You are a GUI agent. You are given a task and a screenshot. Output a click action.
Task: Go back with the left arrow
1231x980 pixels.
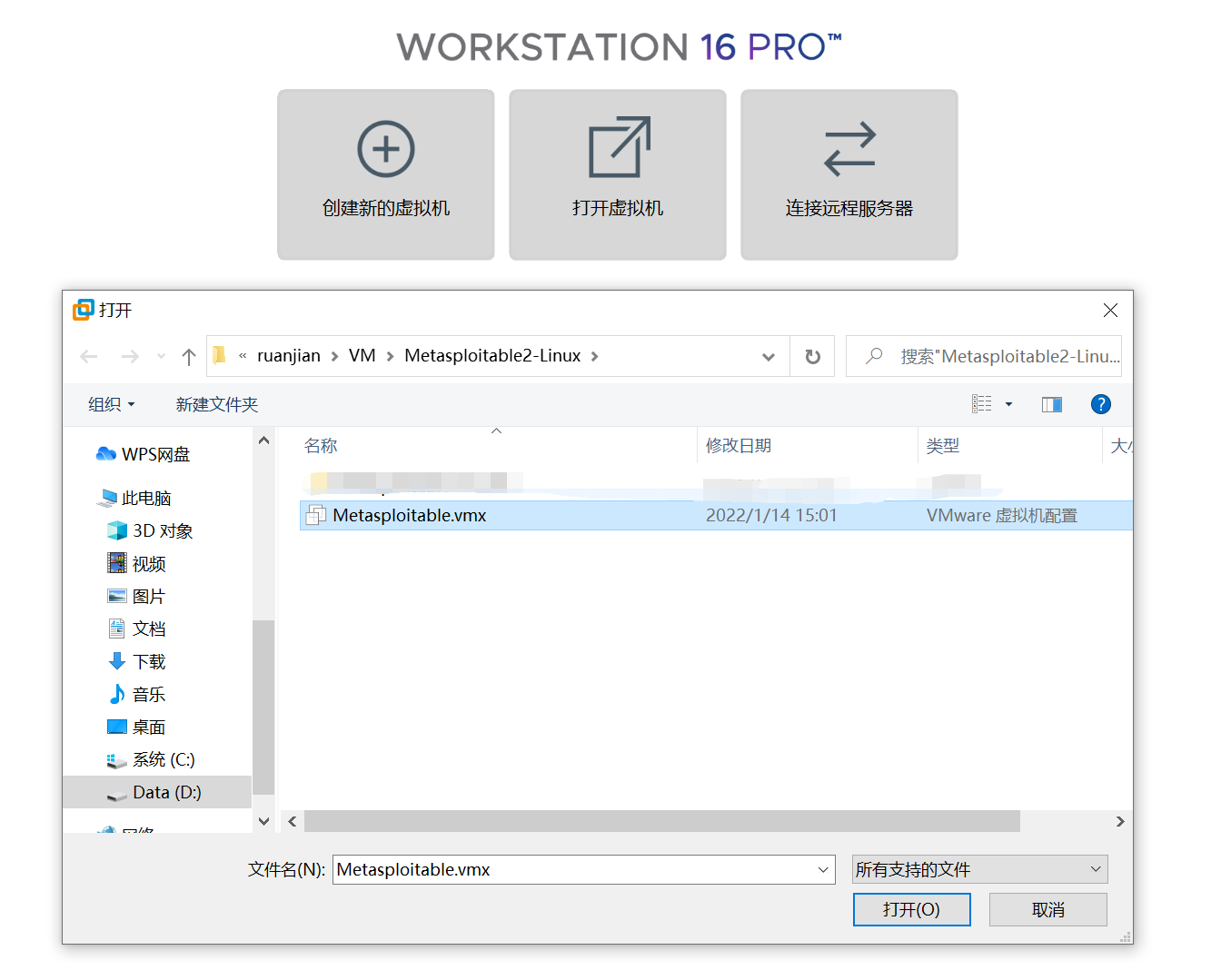tap(89, 356)
